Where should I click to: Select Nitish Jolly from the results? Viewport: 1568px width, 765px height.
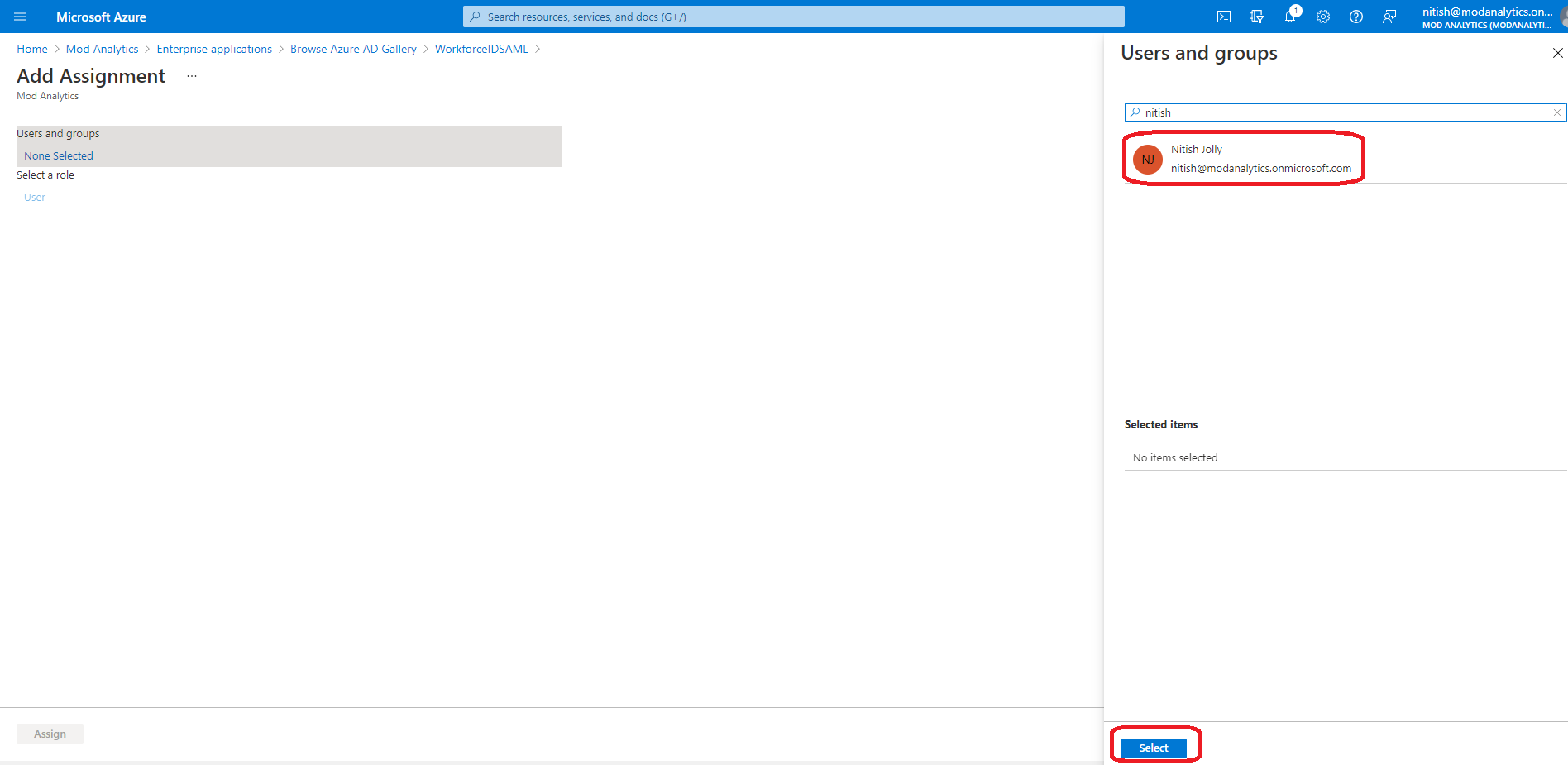[1345, 159]
